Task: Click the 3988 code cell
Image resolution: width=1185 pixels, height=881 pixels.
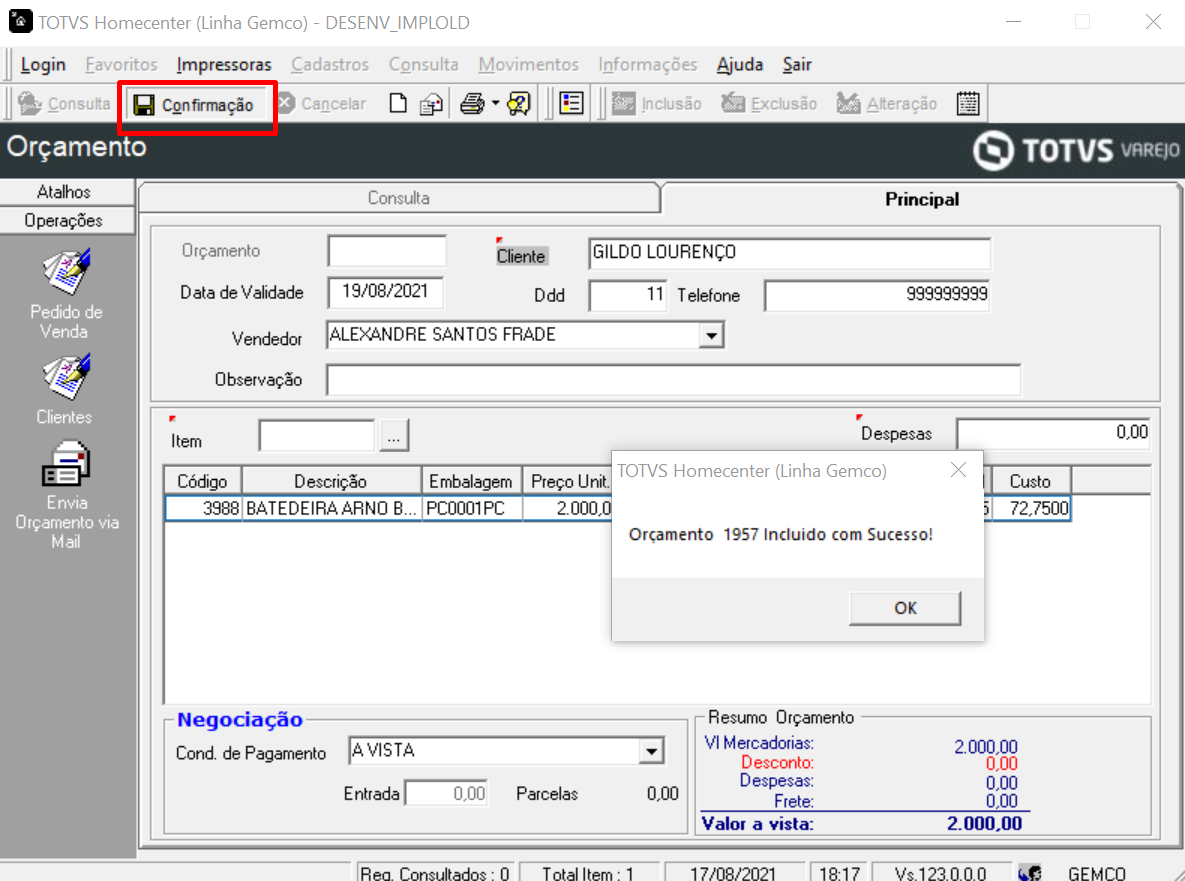Action: (x=203, y=509)
